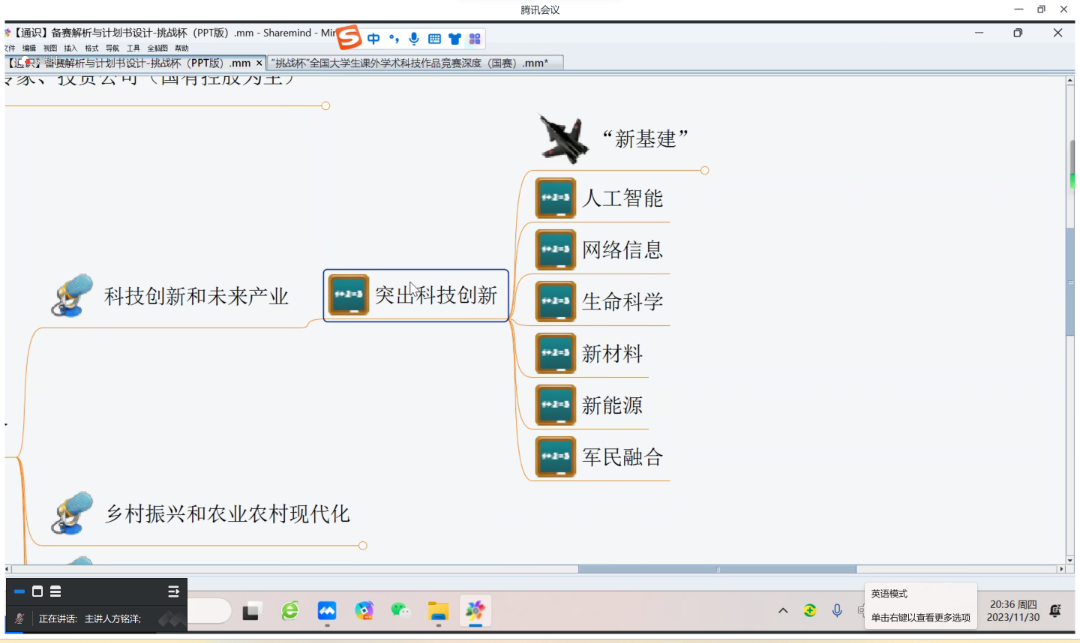Open the Sogou skin shirt icon
Image resolution: width=1080 pixels, height=643 pixels.
point(455,39)
